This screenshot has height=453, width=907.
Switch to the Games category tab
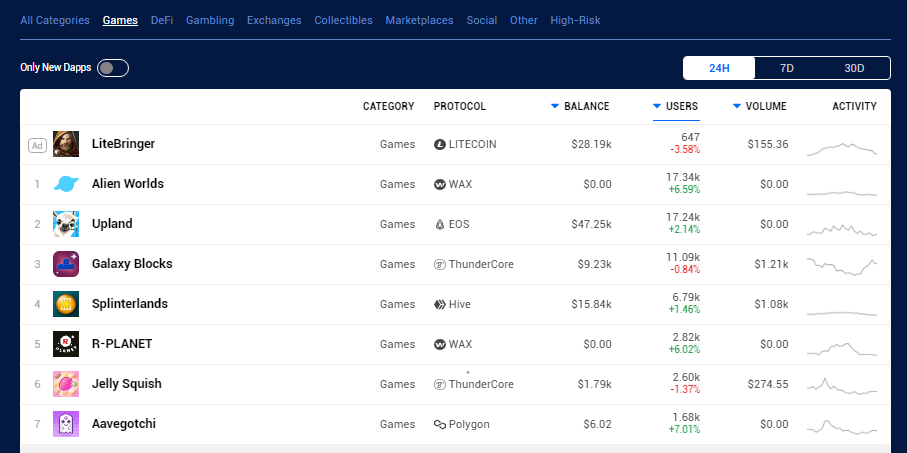pos(120,20)
